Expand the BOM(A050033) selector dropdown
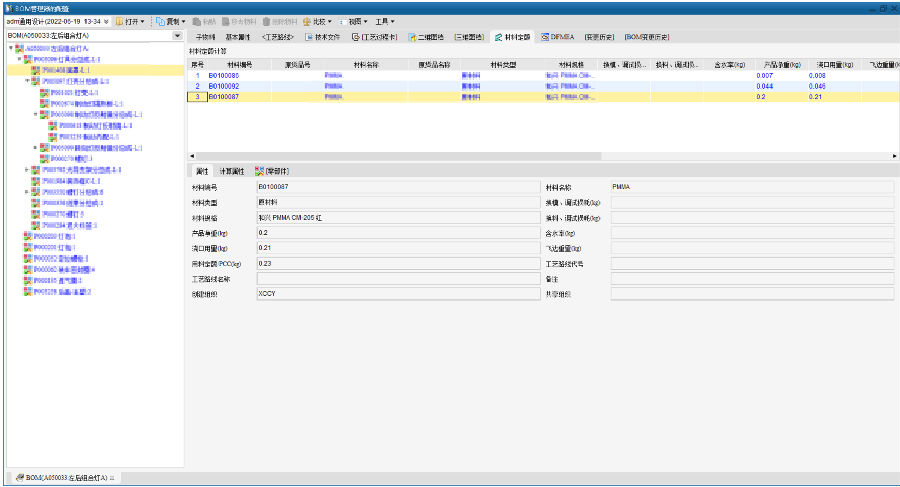 pyautogui.click(x=177, y=36)
